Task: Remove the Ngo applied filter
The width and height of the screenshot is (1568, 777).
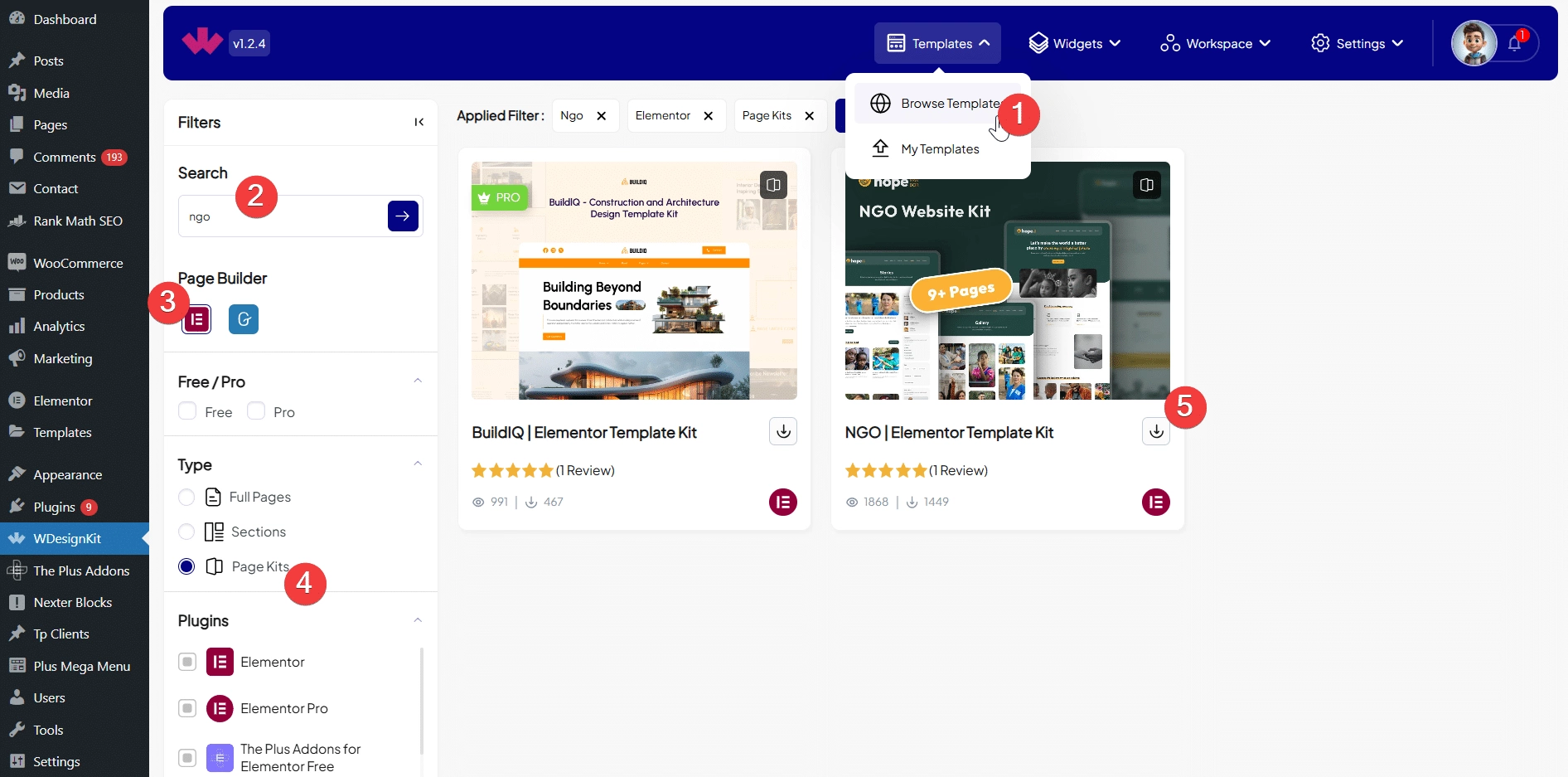Action: pyautogui.click(x=602, y=116)
